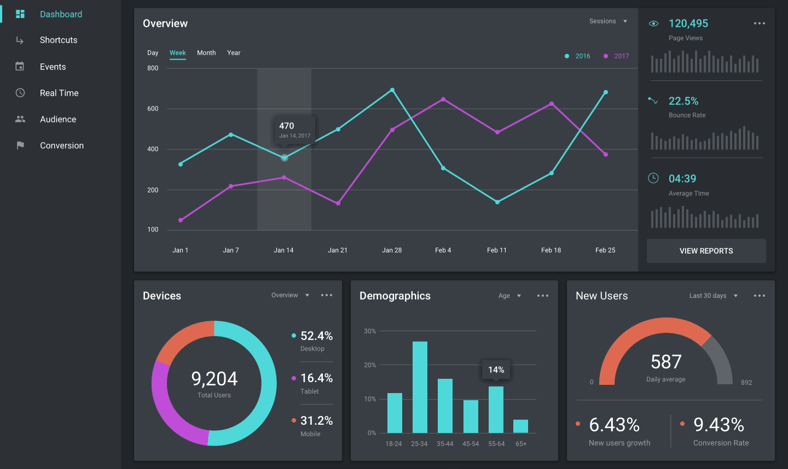Open the Demographics card options menu
The height and width of the screenshot is (469, 788).
(x=543, y=296)
